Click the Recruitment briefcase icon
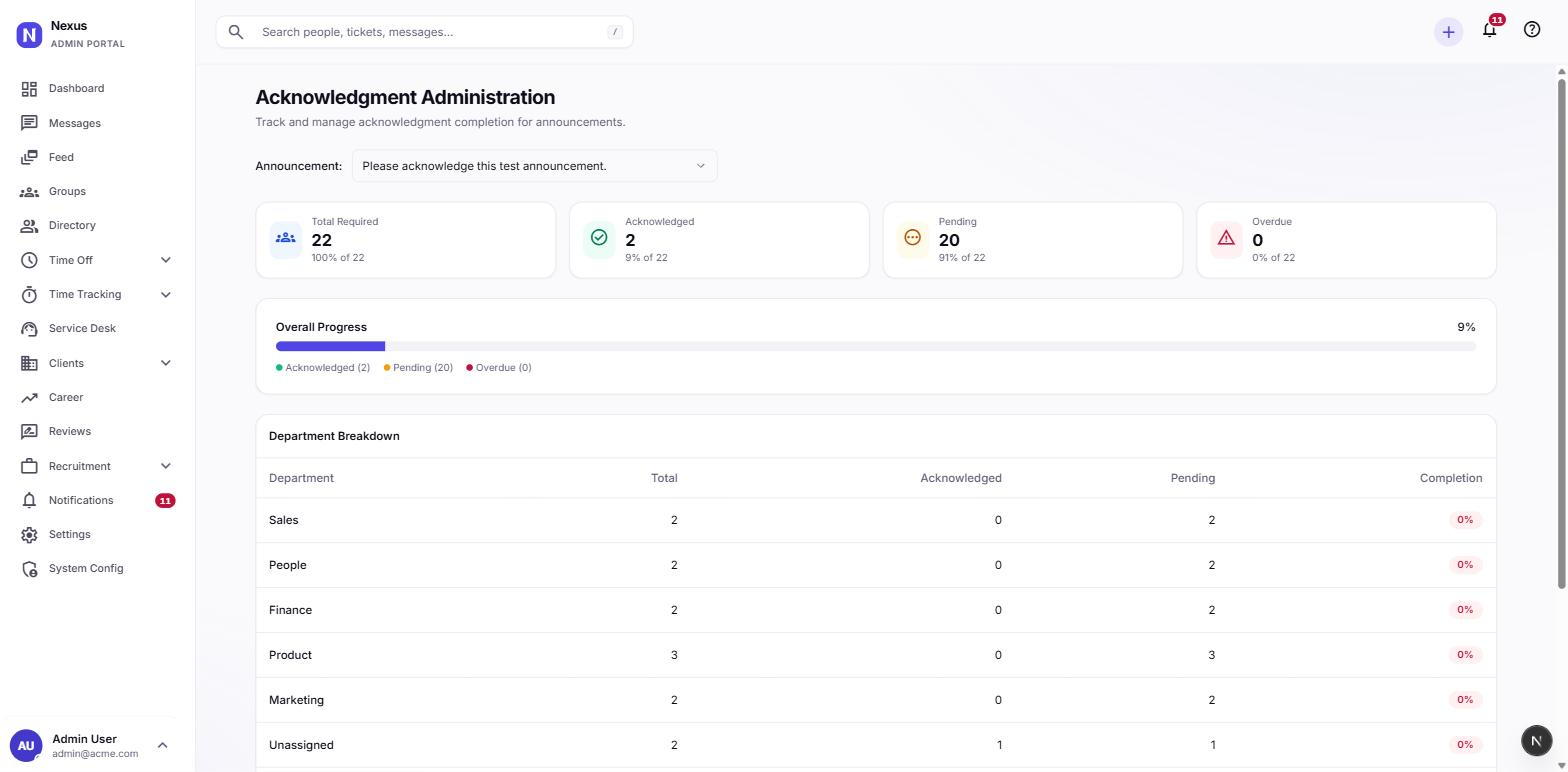This screenshot has width=1568, height=772. (29, 466)
